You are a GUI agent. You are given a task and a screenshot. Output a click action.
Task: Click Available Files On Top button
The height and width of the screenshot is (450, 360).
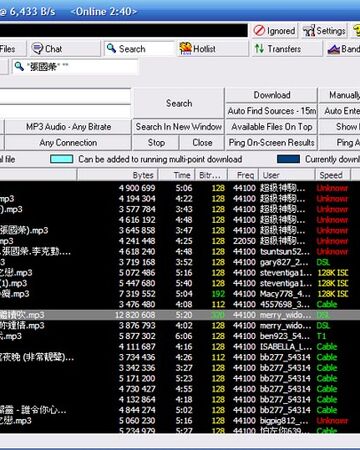click(x=272, y=127)
